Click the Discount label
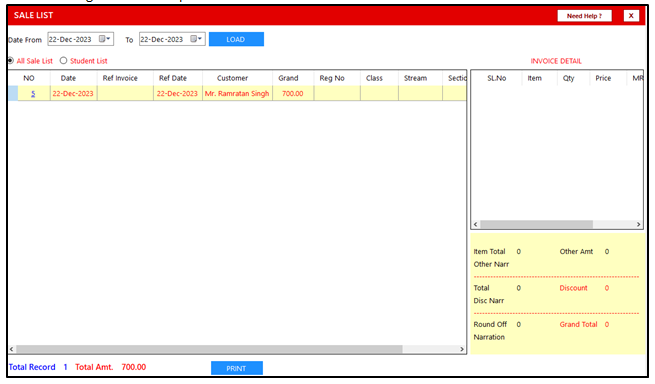The width and height of the screenshot is (655, 384). coord(574,288)
